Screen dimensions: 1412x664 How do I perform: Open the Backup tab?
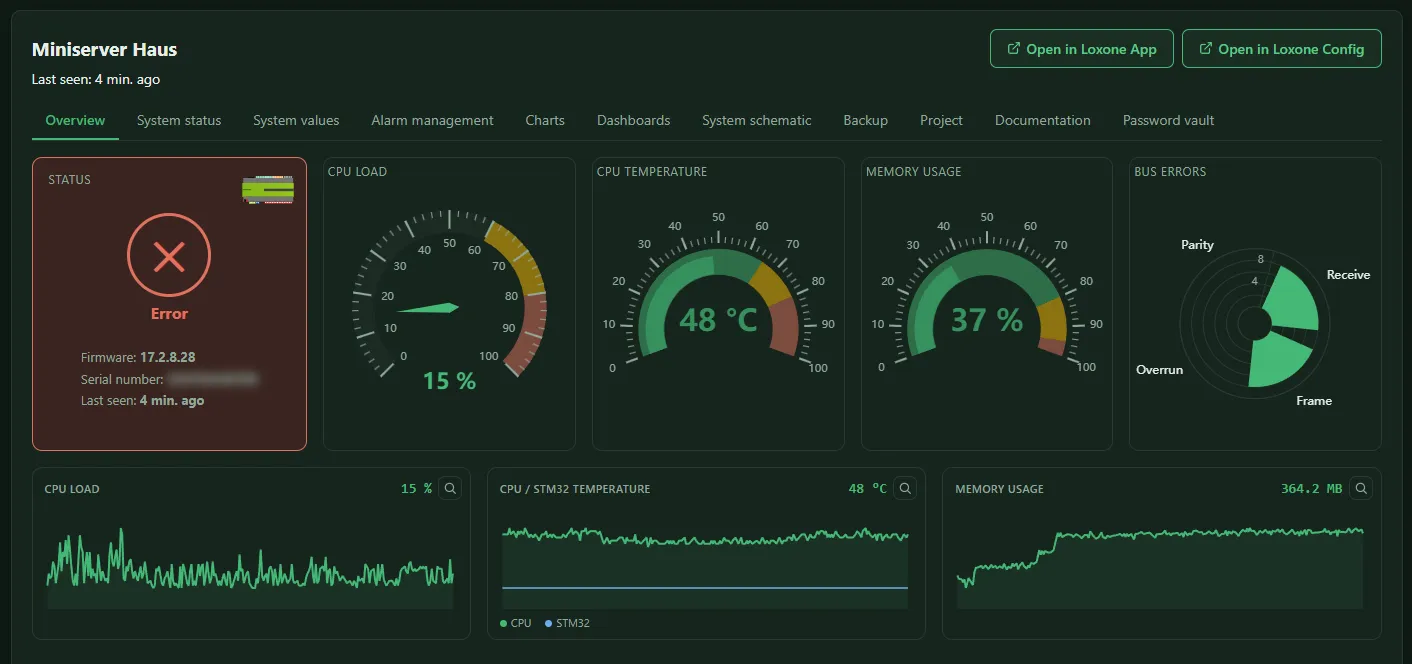865,120
